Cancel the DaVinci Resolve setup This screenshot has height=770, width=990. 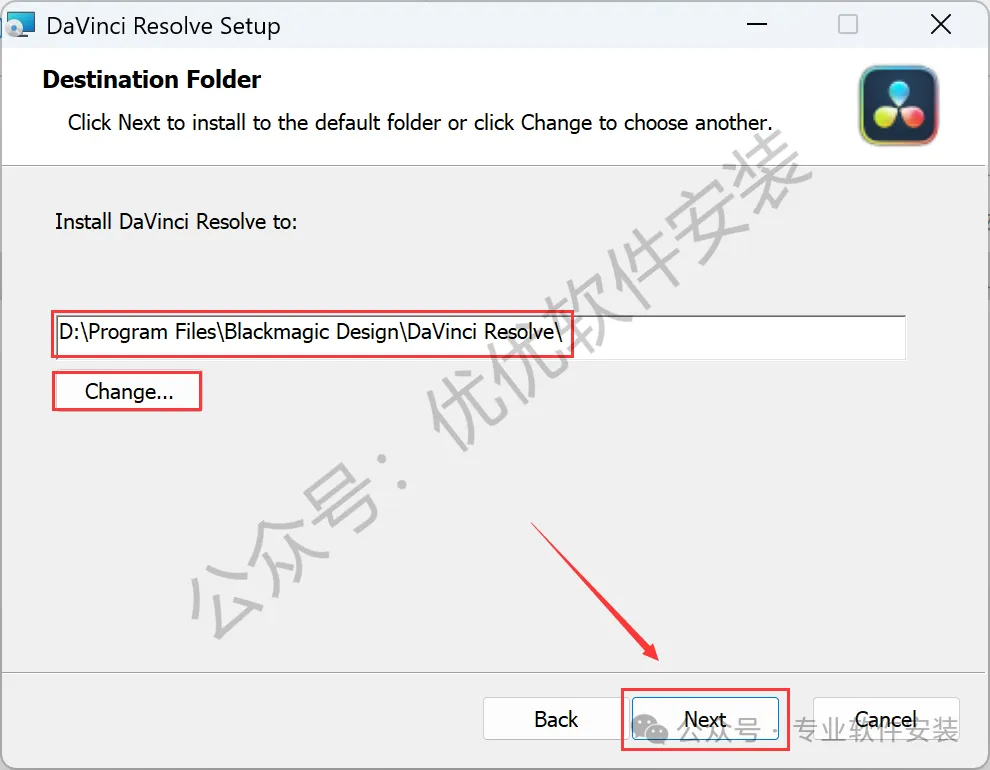pyautogui.click(x=886, y=719)
